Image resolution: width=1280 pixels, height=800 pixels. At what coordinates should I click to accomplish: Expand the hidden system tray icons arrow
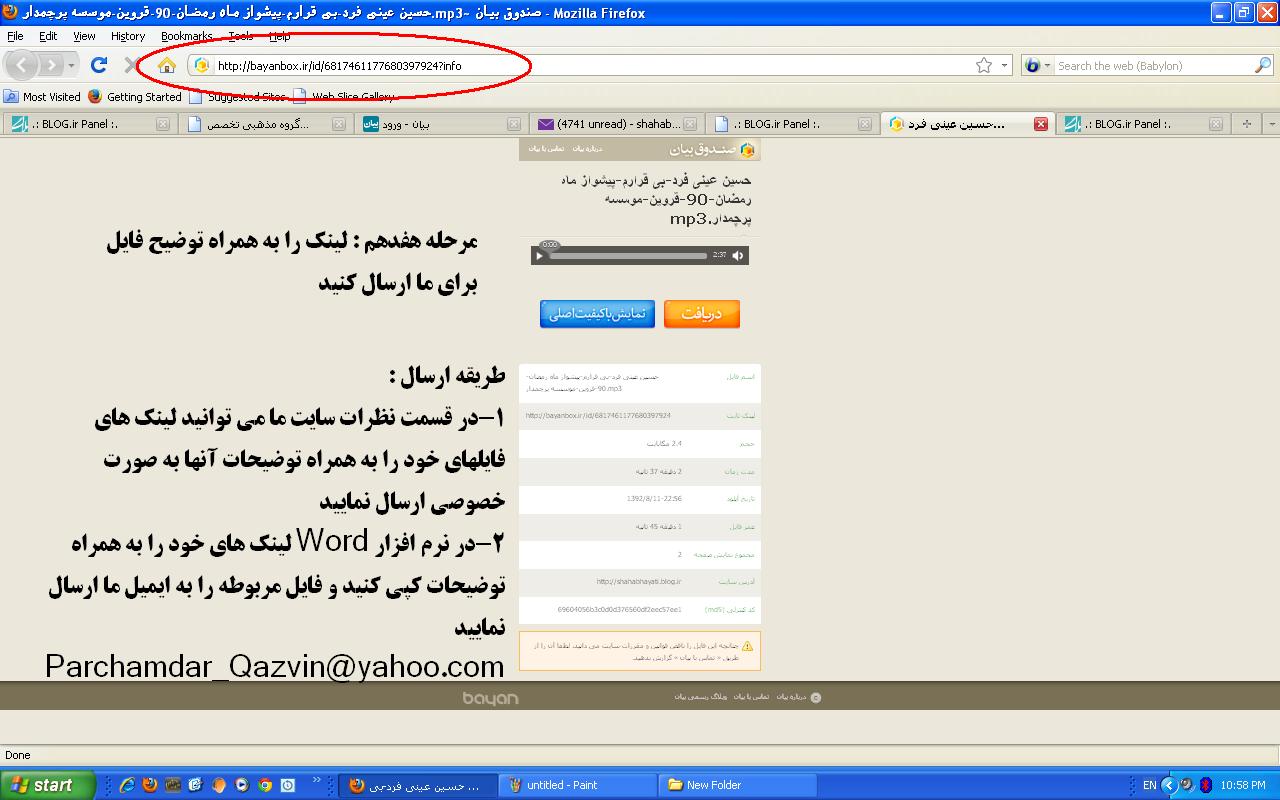tap(1169, 785)
